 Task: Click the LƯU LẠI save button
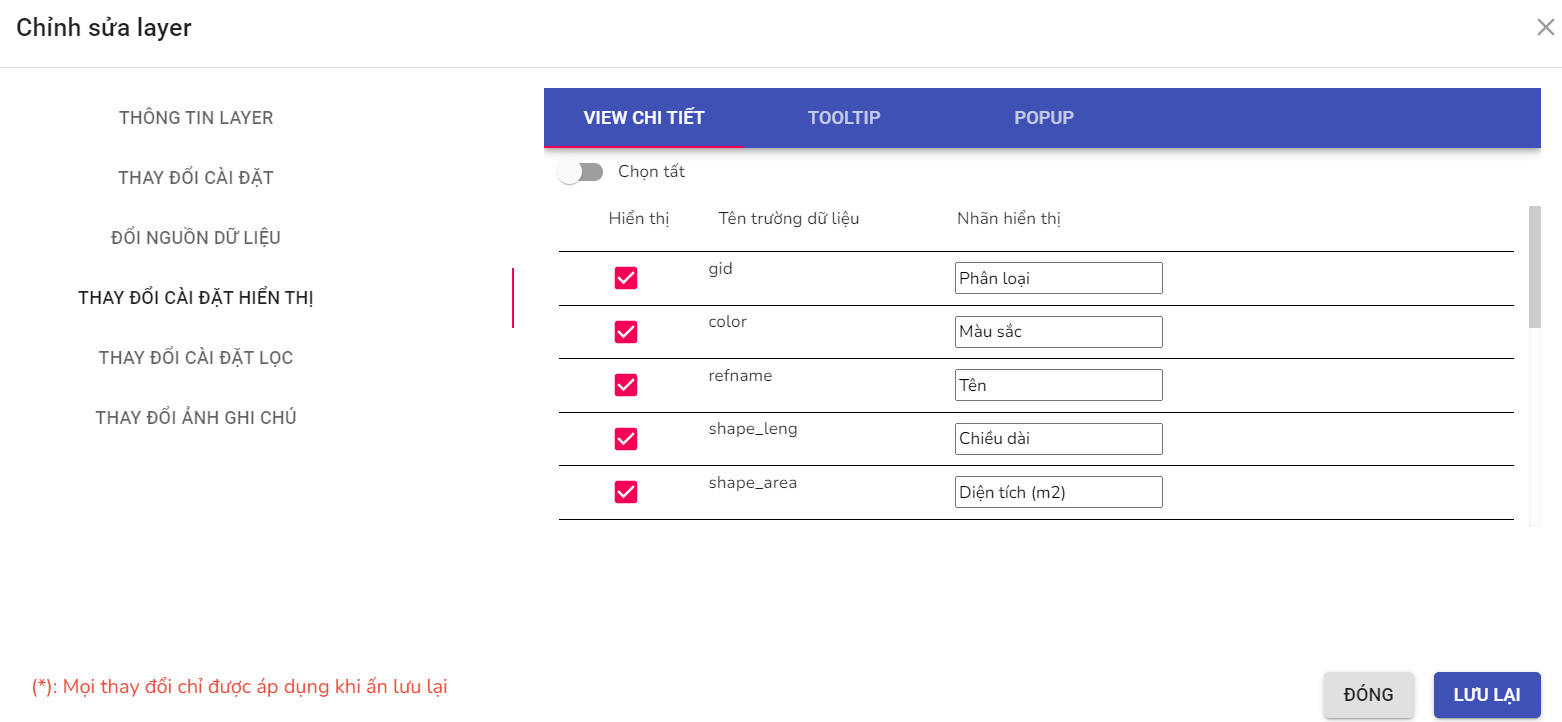coord(1487,694)
